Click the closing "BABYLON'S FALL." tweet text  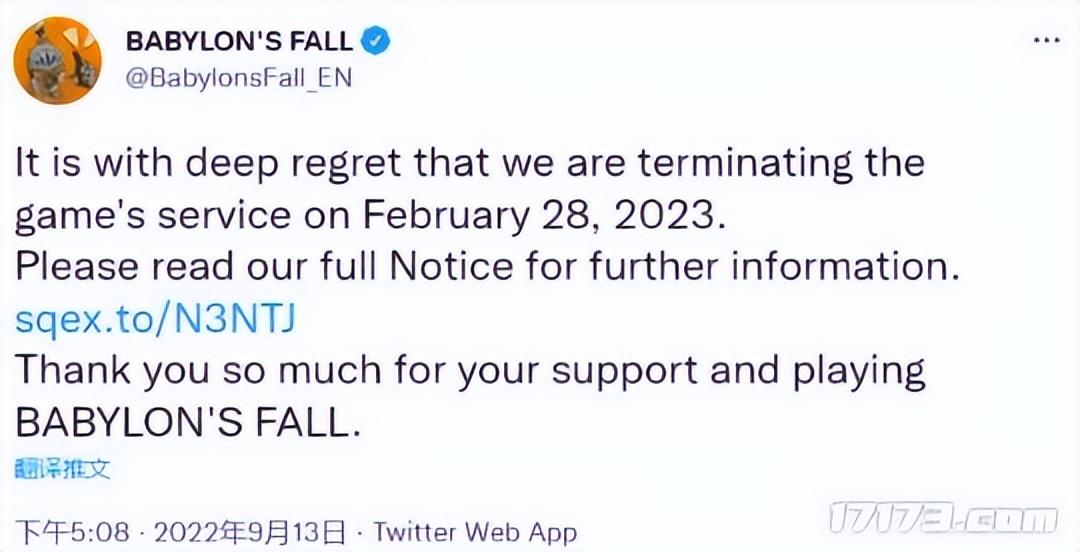pos(186,423)
